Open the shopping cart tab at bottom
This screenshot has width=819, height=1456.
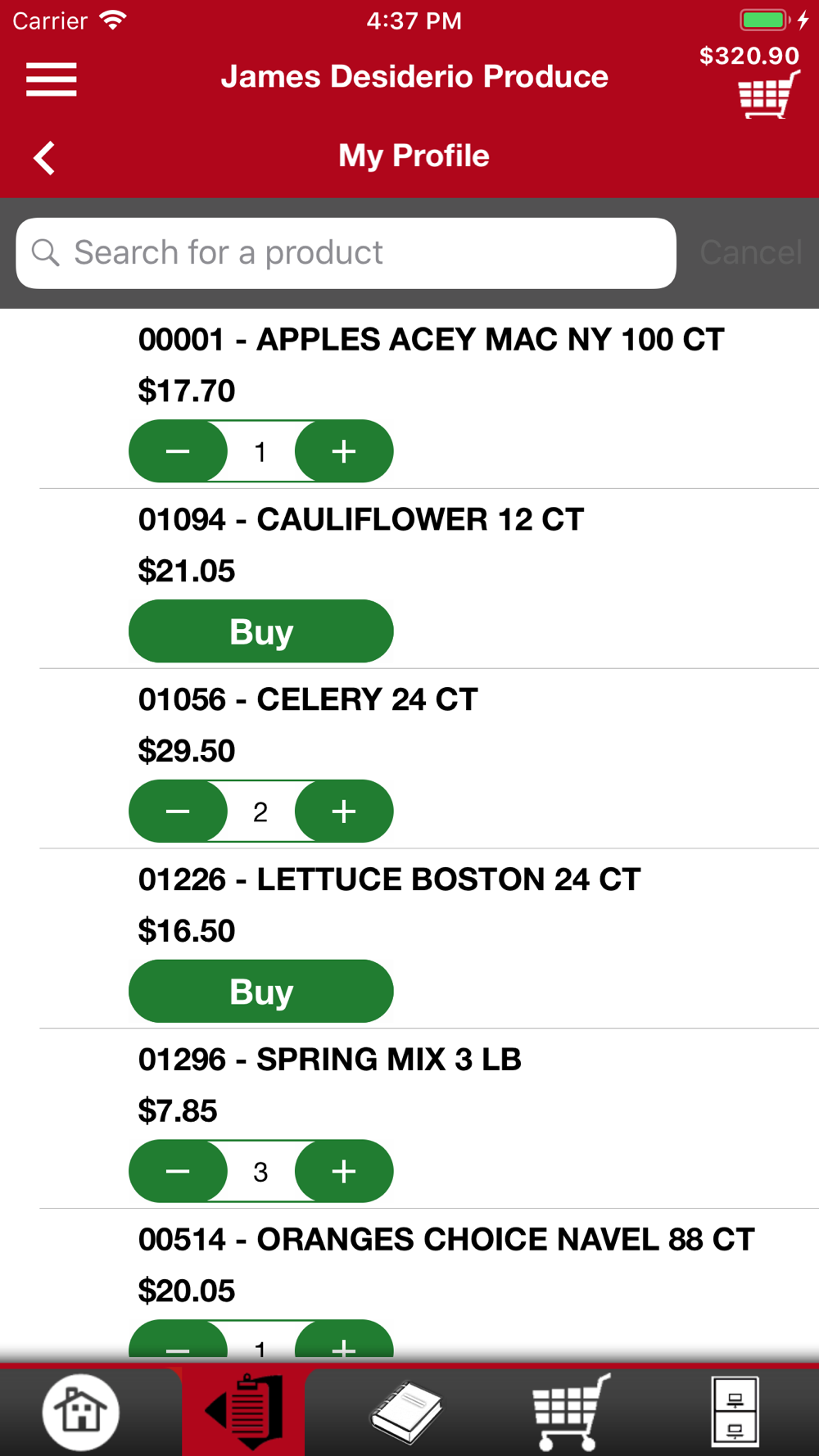571,1411
